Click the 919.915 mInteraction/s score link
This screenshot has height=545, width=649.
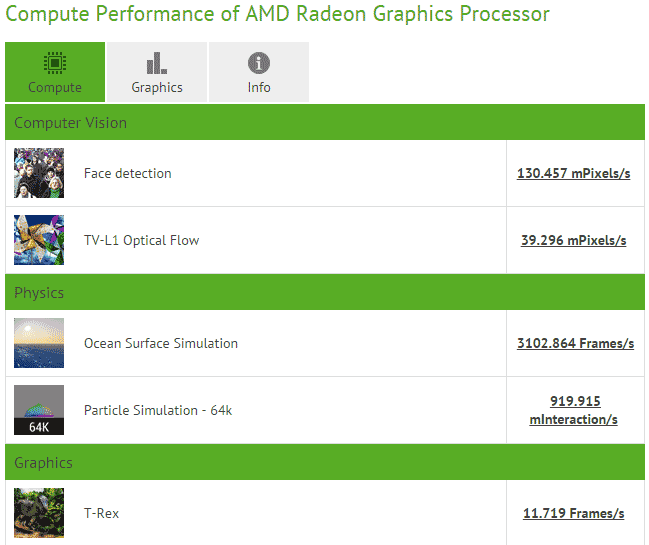(574, 410)
